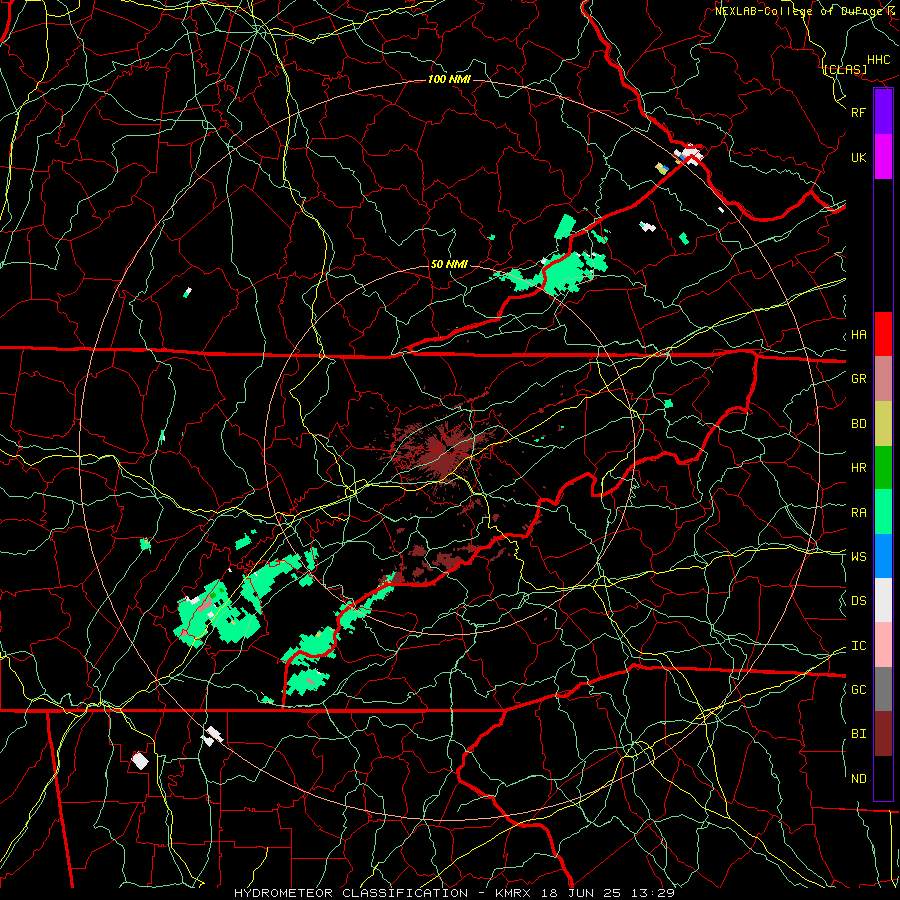This screenshot has width=900, height=900.
Task: Click the HA legend label
Action: (x=858, y=335)
